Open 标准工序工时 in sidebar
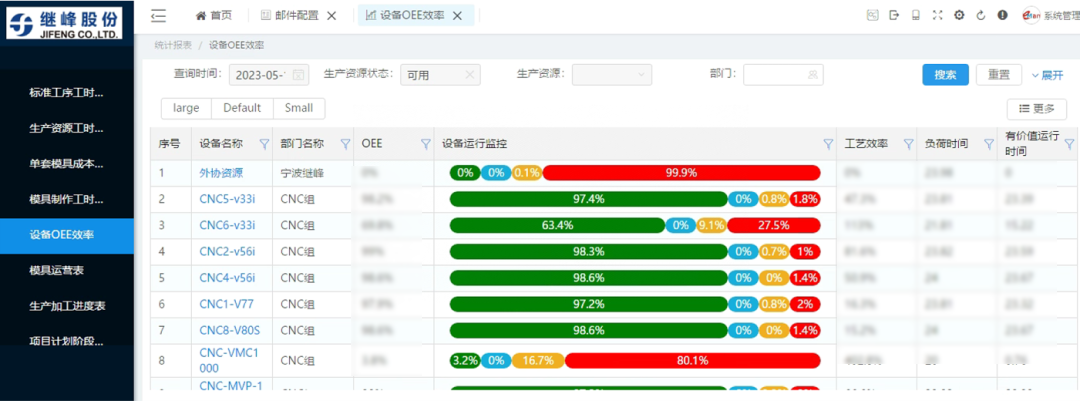The height and width of the screenshot is (401, 1080). pos(67,92)
